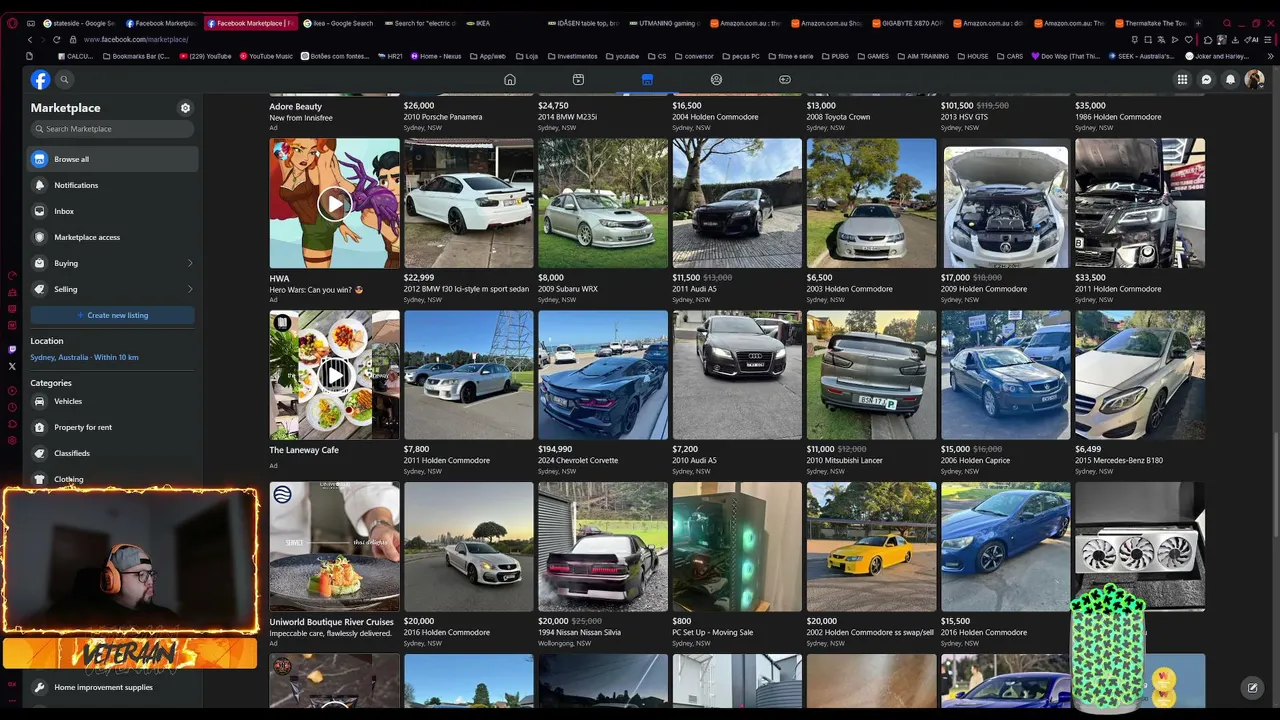Open Marketplace Notifications in sidebar
This screenshot has width=1280, height=720.
pyautogui.click(x=113, y=185)
